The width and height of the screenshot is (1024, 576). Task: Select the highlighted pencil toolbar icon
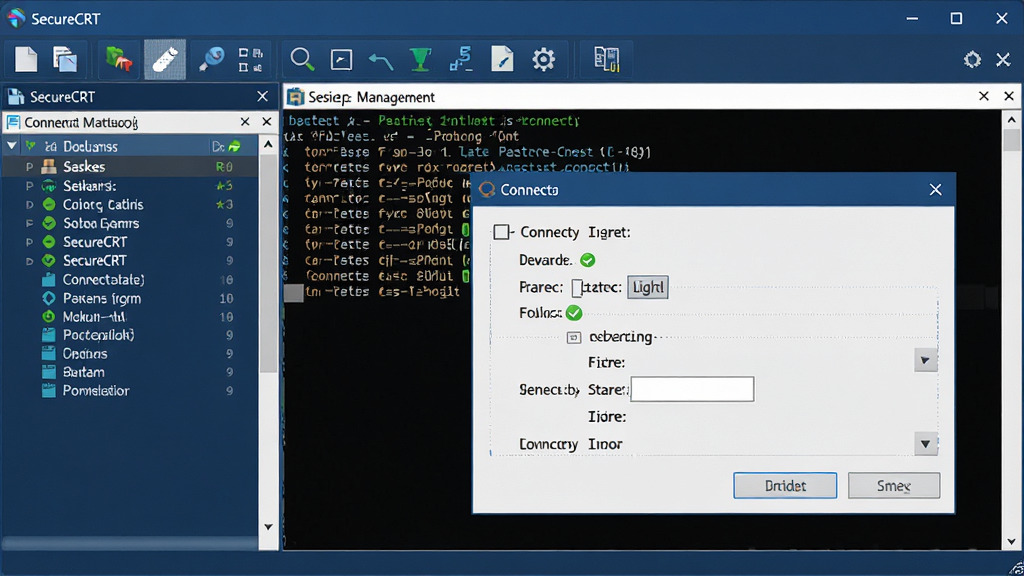pyautogui.click(x=165, y=59)
